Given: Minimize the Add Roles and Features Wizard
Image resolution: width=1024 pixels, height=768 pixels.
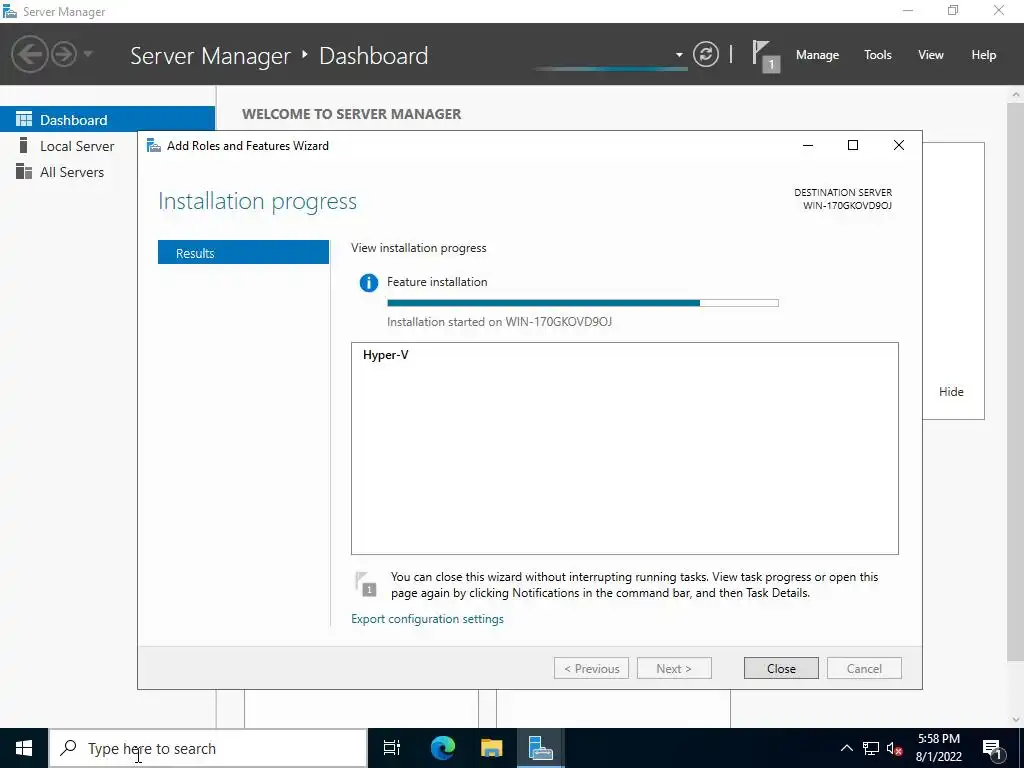Looking at the screenshot, I should pos(808,145).
